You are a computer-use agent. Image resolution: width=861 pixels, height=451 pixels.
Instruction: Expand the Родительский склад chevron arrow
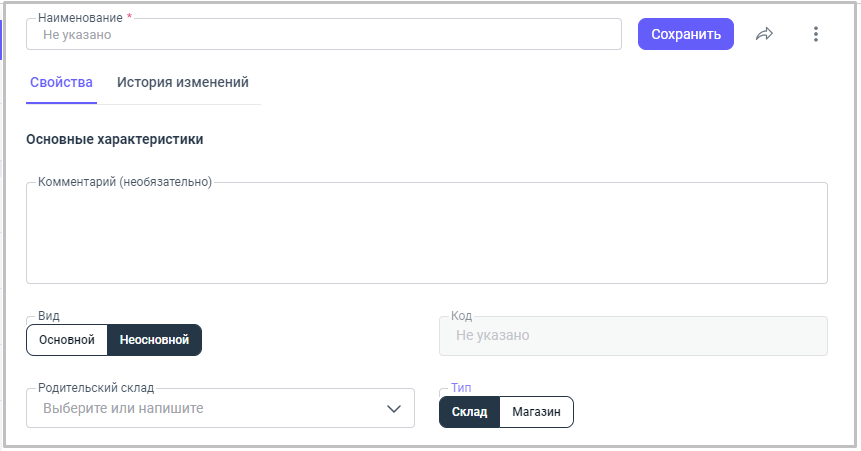(394, 409)
